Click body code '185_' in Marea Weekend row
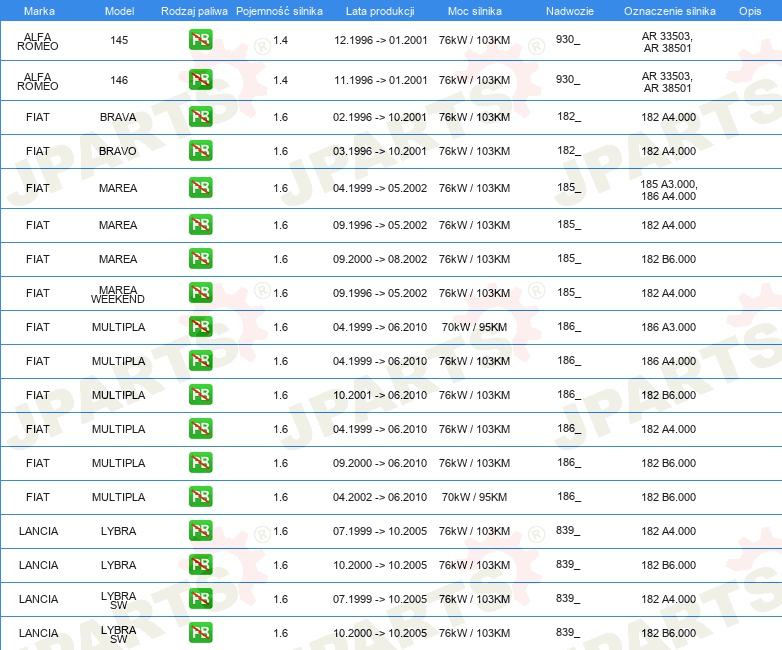Screen dimensions: 782x650 569,292
